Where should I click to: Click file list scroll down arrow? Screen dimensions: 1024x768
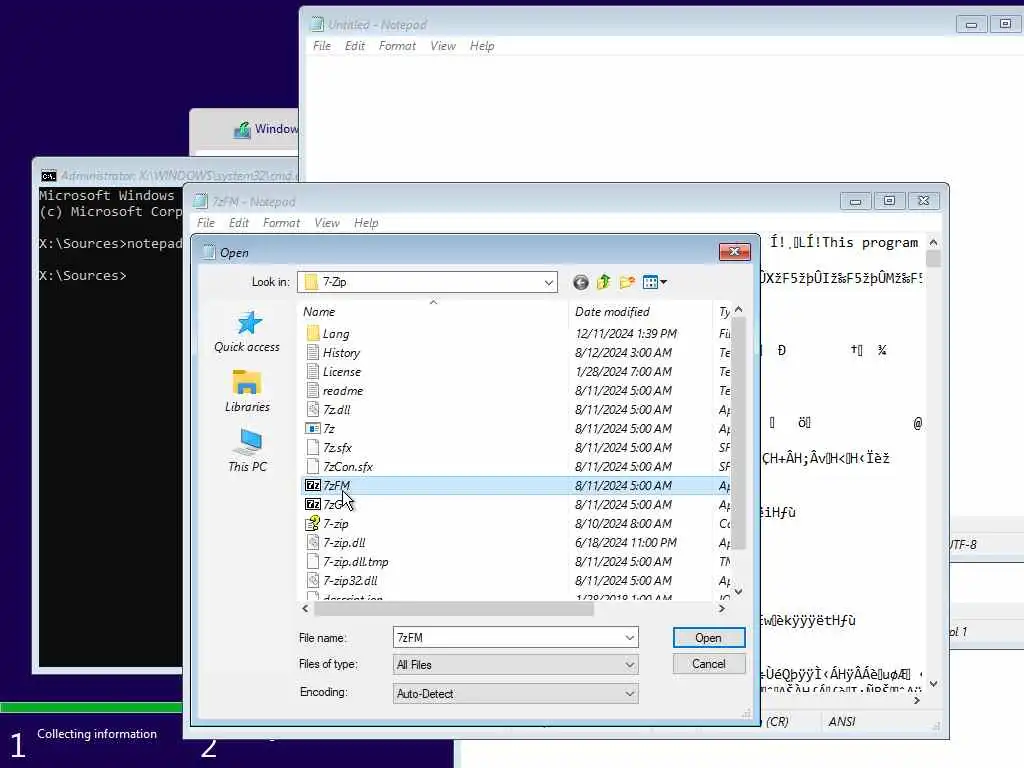click(x=739, y=592)
